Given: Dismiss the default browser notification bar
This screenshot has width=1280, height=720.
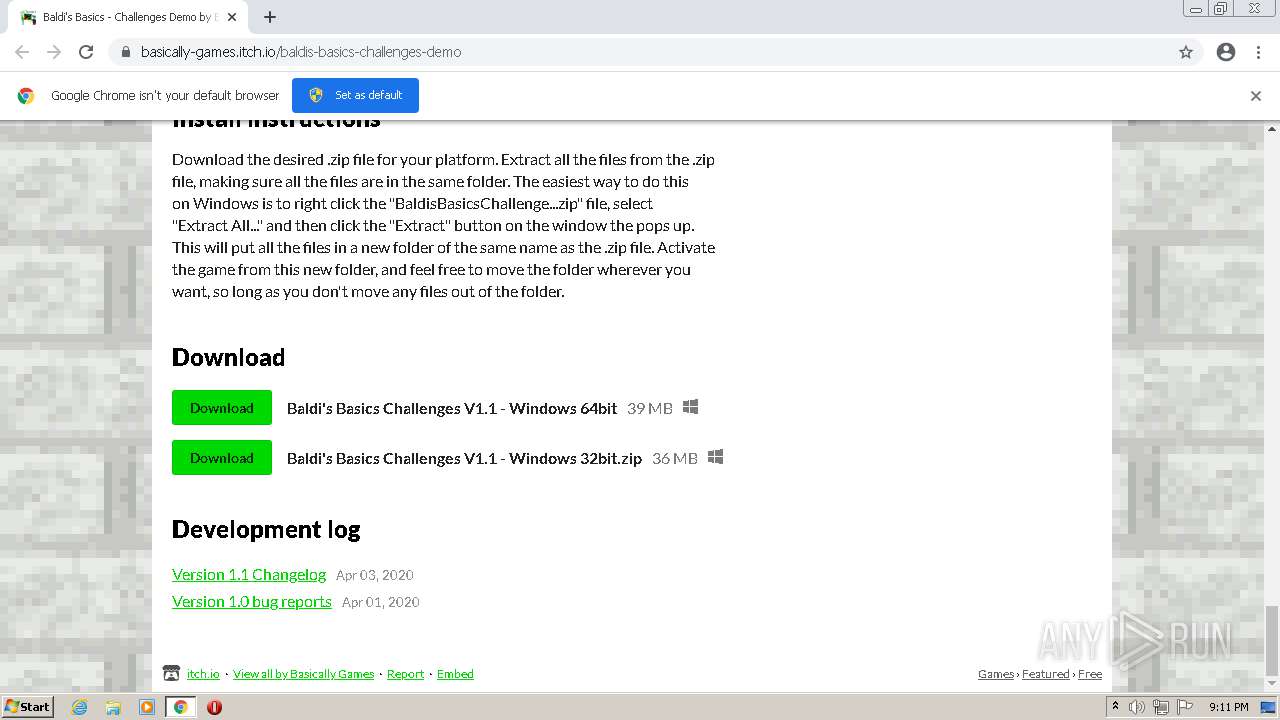Looking at the screenshot, I should (1256, 96).
